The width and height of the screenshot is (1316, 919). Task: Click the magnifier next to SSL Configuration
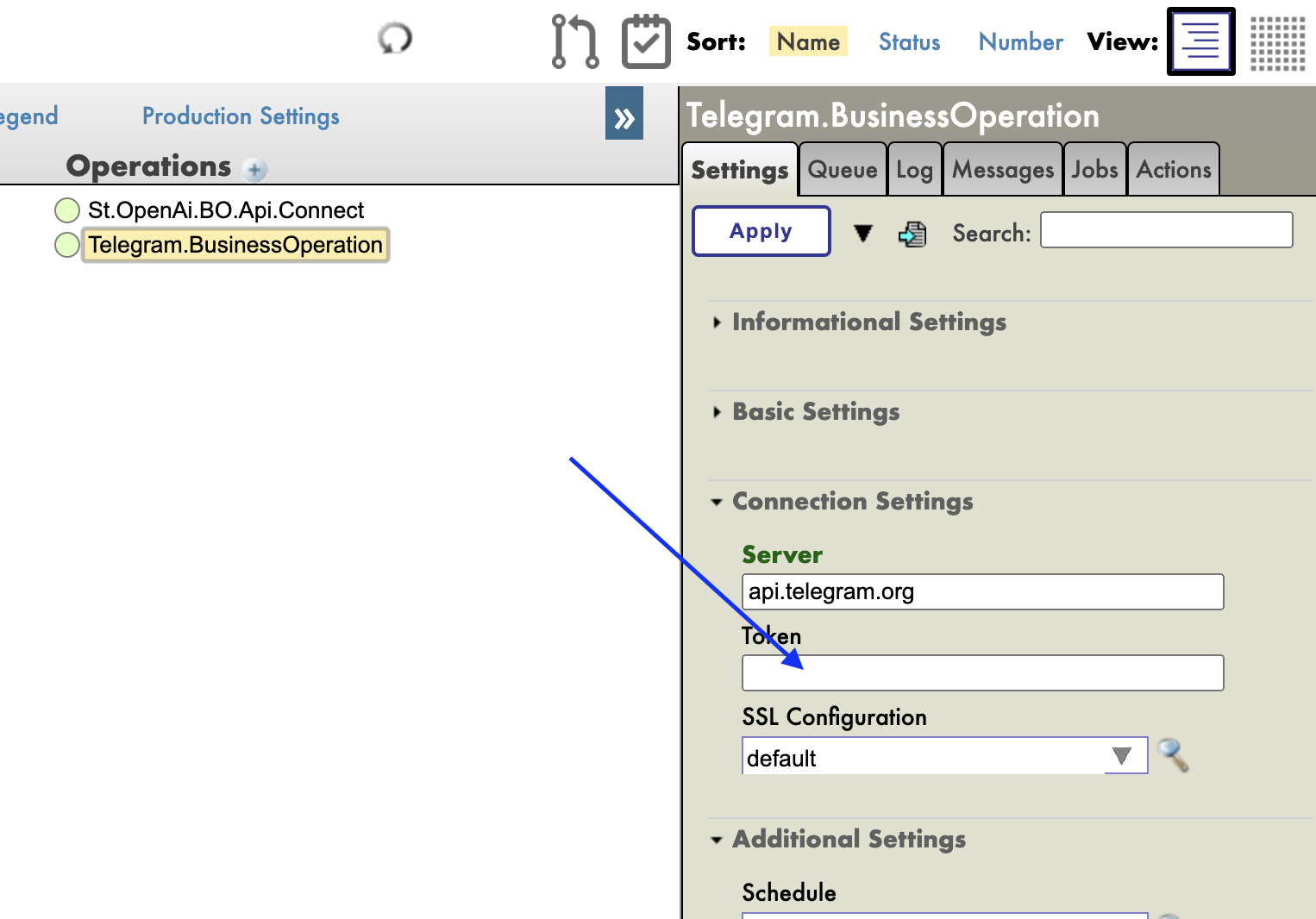click(1173, 755)
